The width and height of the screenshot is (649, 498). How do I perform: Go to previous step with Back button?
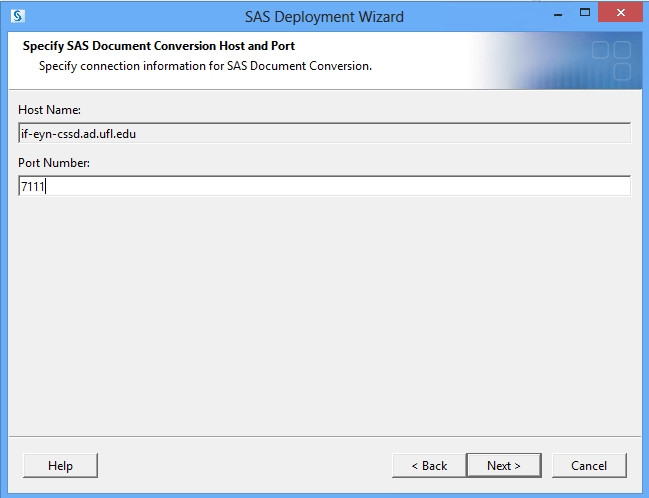pos(429,466)
